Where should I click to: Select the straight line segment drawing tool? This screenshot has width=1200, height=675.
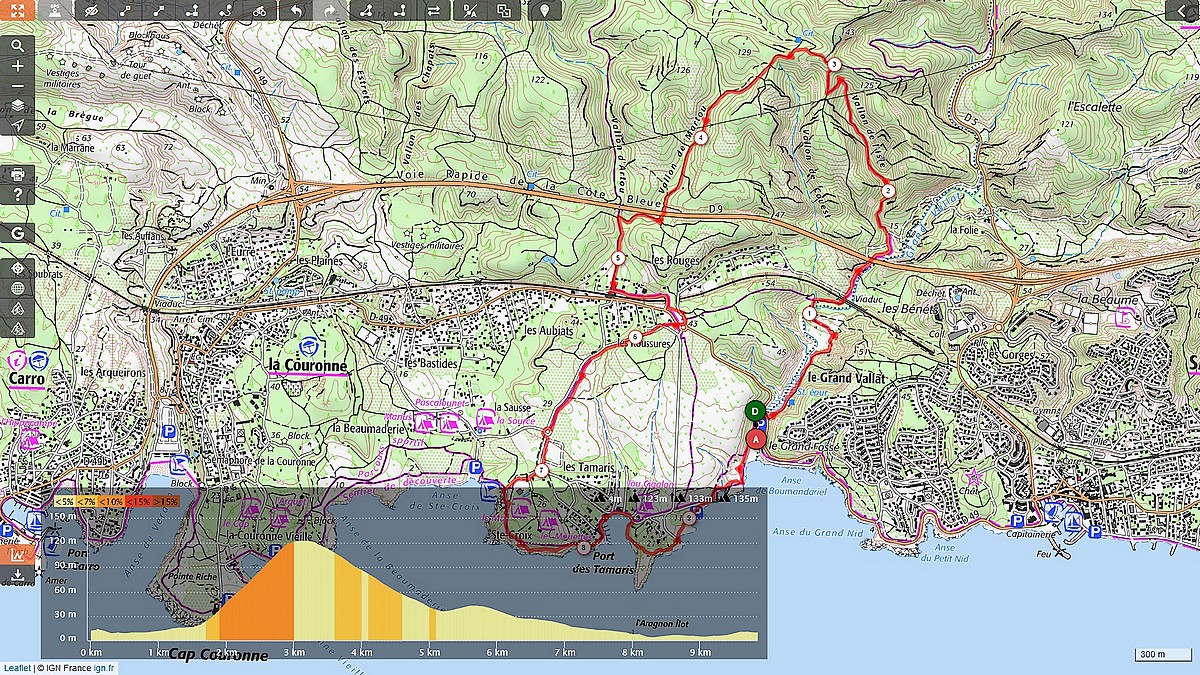(126, 11)
